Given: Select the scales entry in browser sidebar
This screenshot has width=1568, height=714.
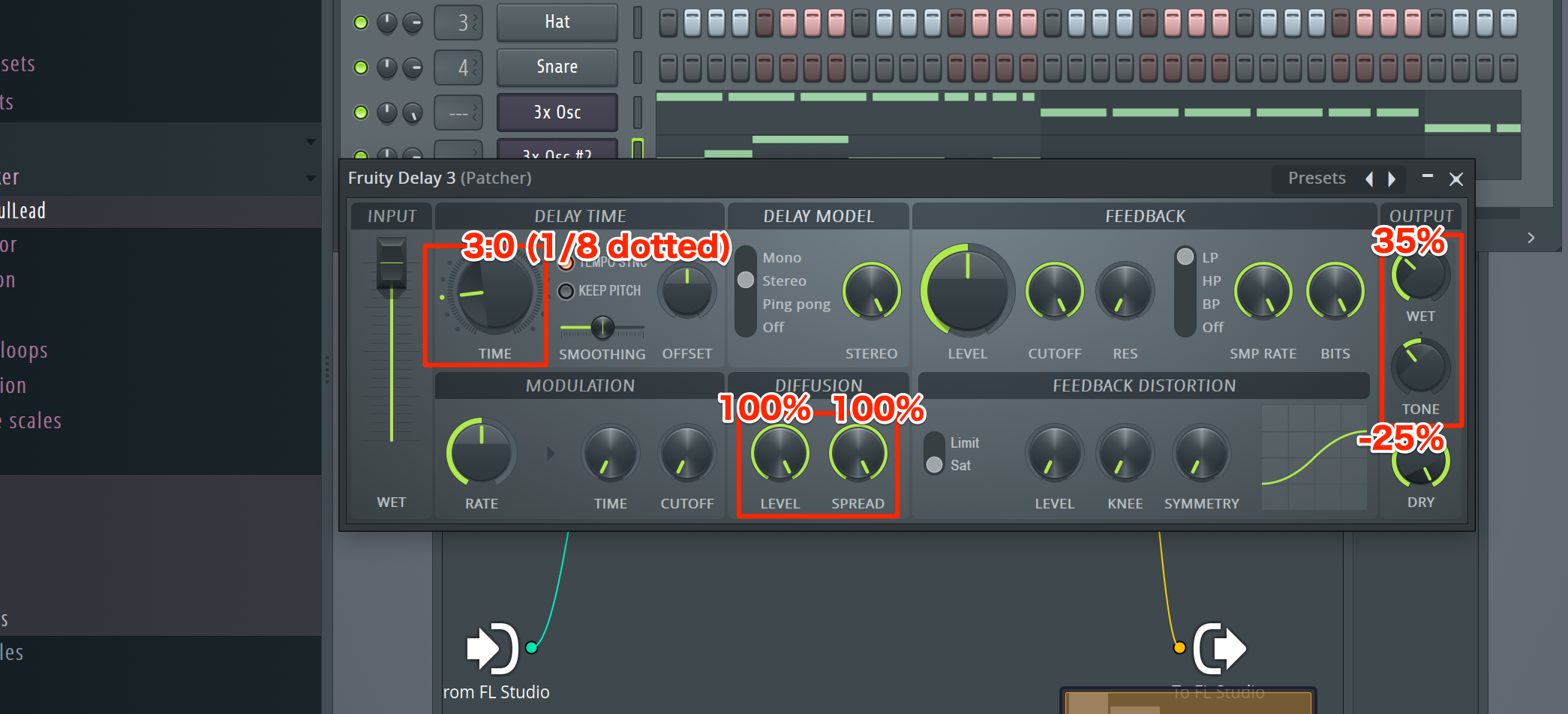Looking at the screenshot, I should pos(34,421).
